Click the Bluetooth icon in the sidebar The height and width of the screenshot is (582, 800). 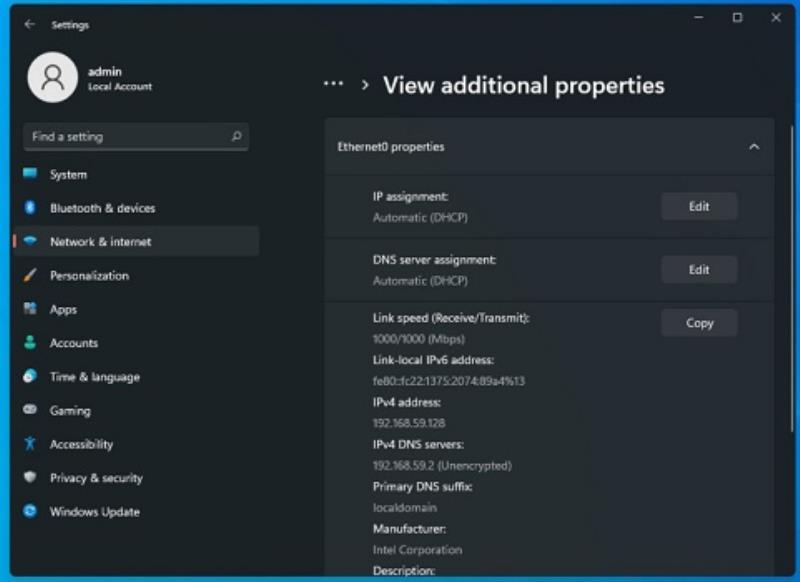pyautogui.click(x=30, y=208)
